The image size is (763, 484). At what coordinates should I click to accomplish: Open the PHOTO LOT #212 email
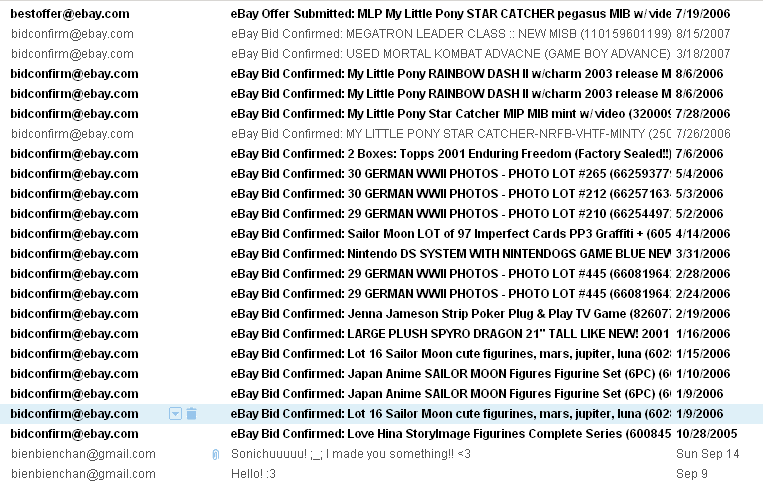[451, 194]
